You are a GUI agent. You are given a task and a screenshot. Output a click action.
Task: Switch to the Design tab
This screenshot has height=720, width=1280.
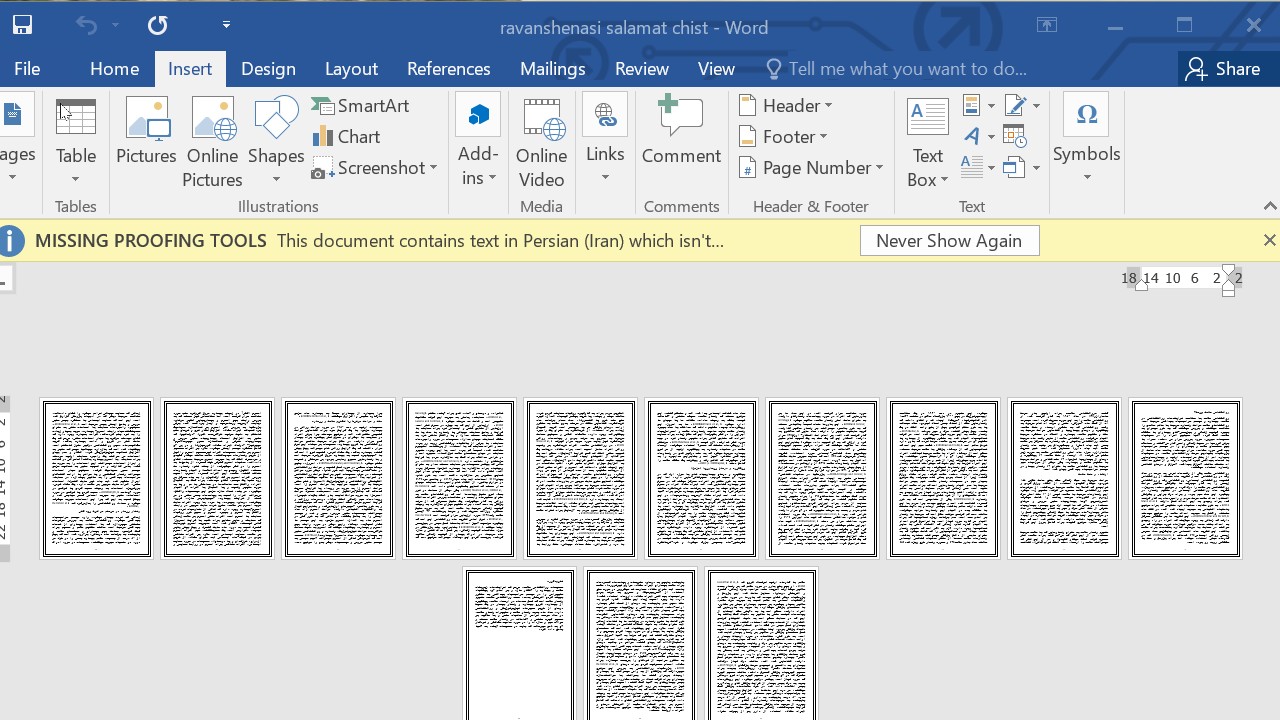268,69
